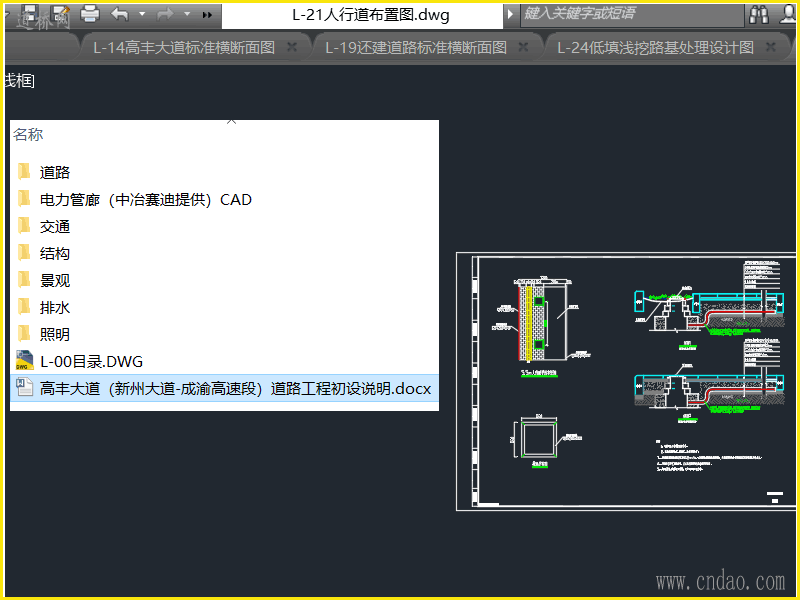Switch to L-24低填浅挖路基处理设计图 tab
Viewport: 800px width, 600px height.
(x=656, y=47)
